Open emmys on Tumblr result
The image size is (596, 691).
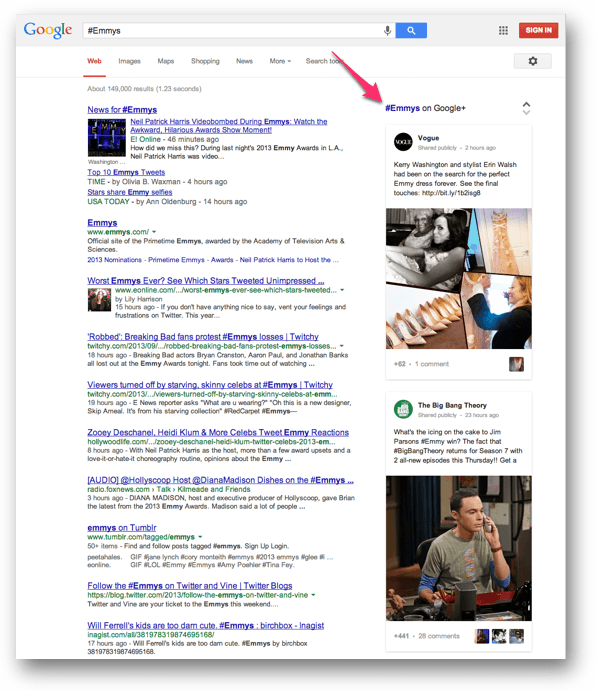click(x=122, y=528)
